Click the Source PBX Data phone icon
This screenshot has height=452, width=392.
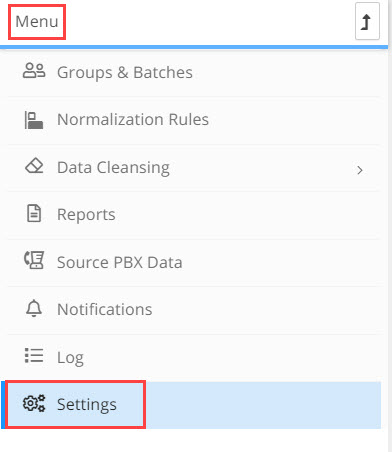tap(34, 260)
